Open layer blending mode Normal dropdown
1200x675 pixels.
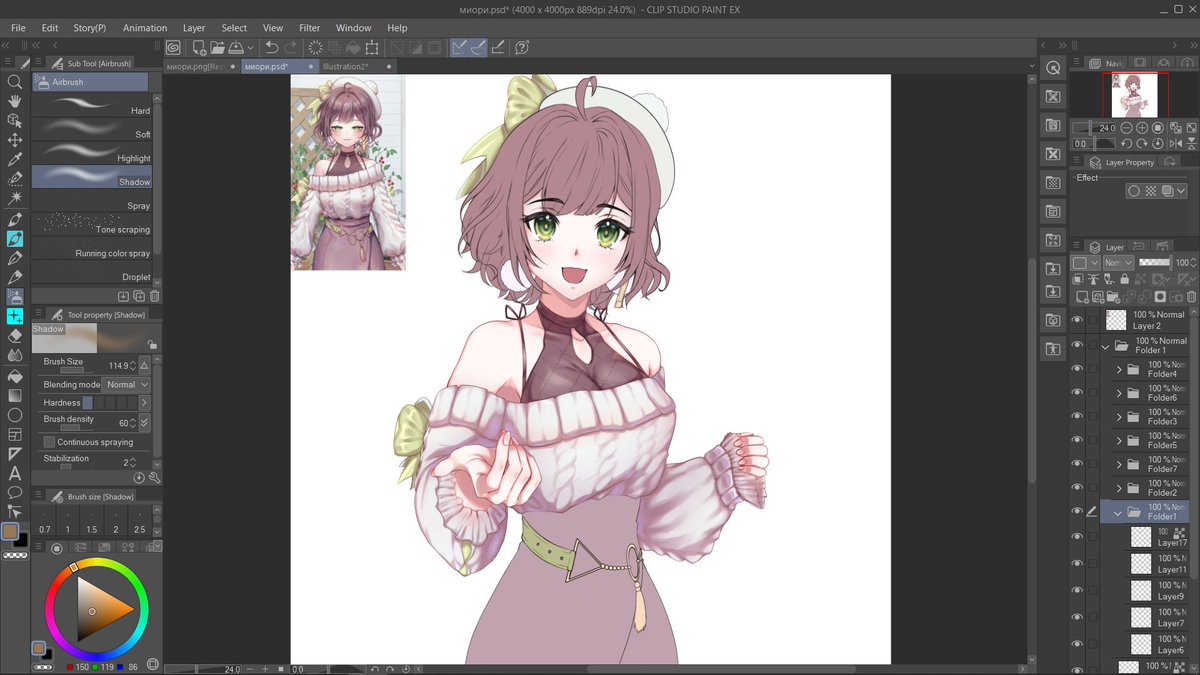pos(1118,262)
